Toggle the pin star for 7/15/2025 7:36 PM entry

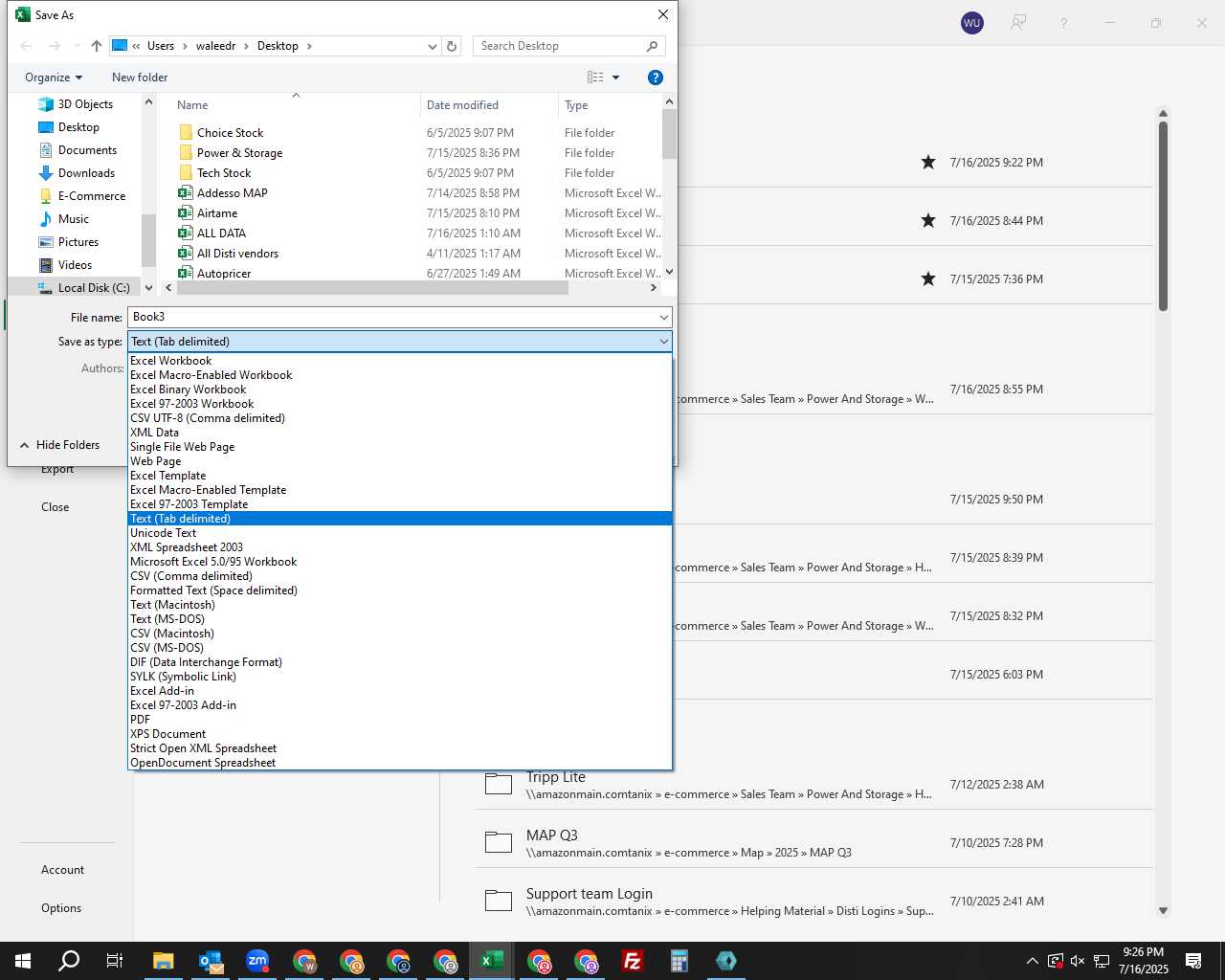pos(928,278)
